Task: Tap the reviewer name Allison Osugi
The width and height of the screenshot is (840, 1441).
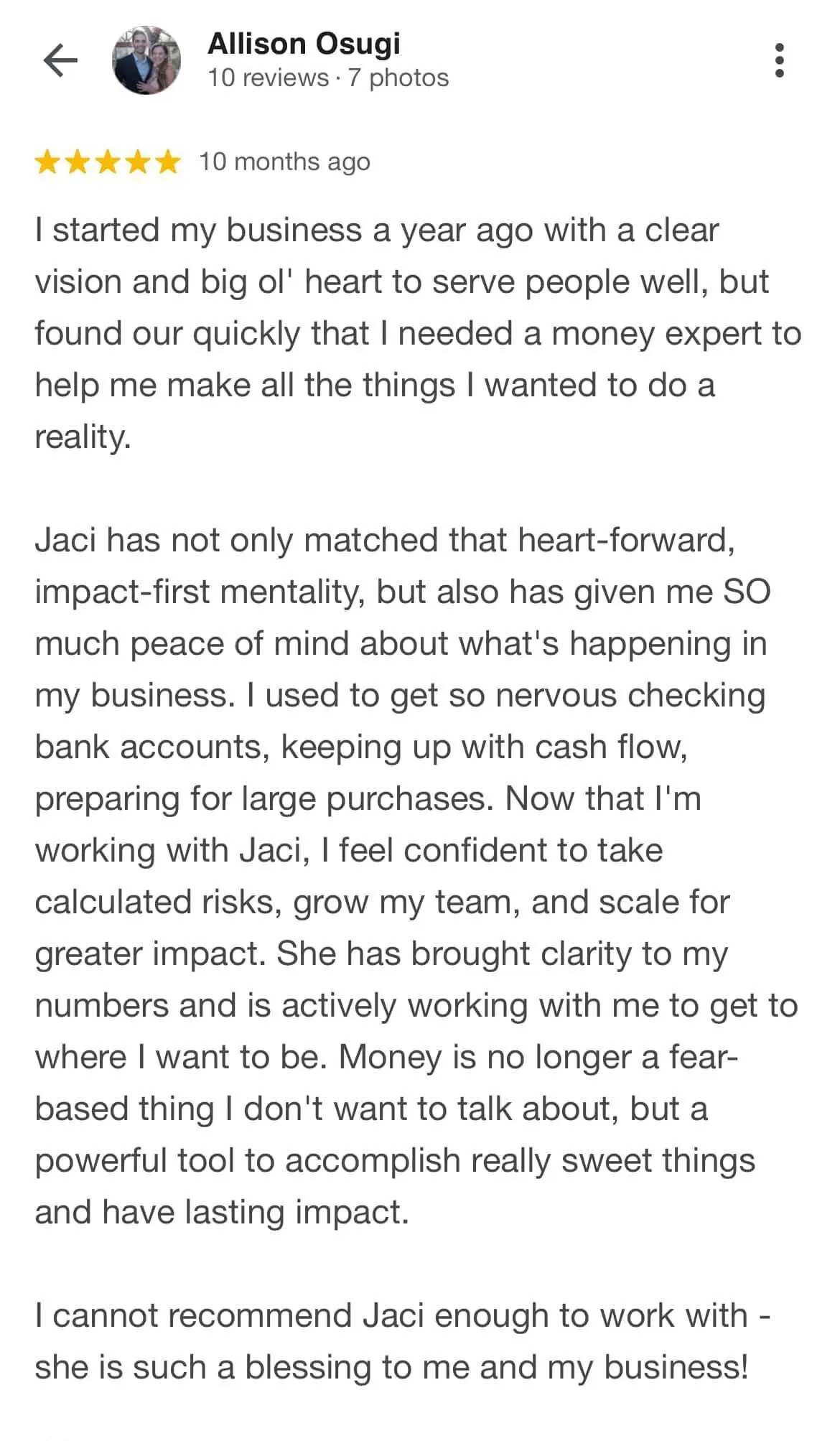Action: (x=304, y=44)
